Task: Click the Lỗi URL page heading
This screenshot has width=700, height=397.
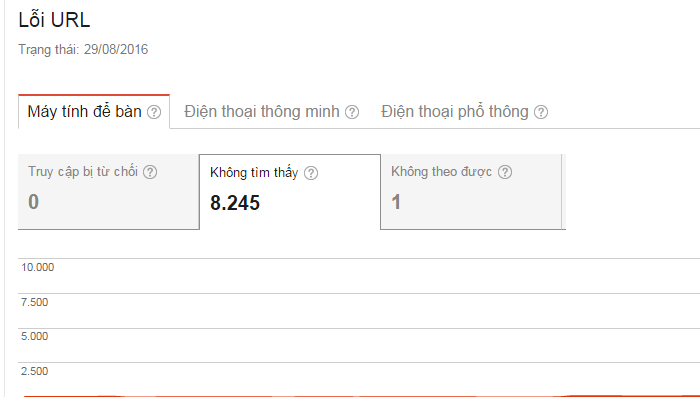Action: [54, 20]
